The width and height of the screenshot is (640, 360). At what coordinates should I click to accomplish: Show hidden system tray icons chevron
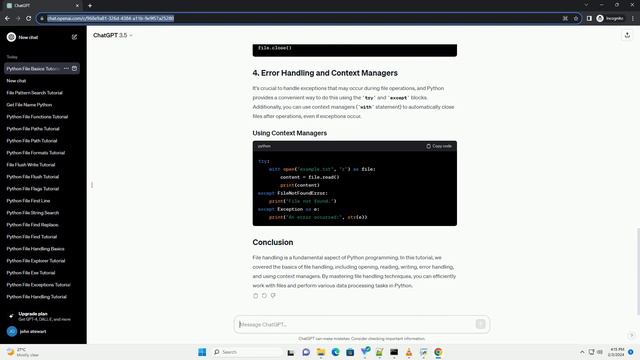(x=582, y=352)
